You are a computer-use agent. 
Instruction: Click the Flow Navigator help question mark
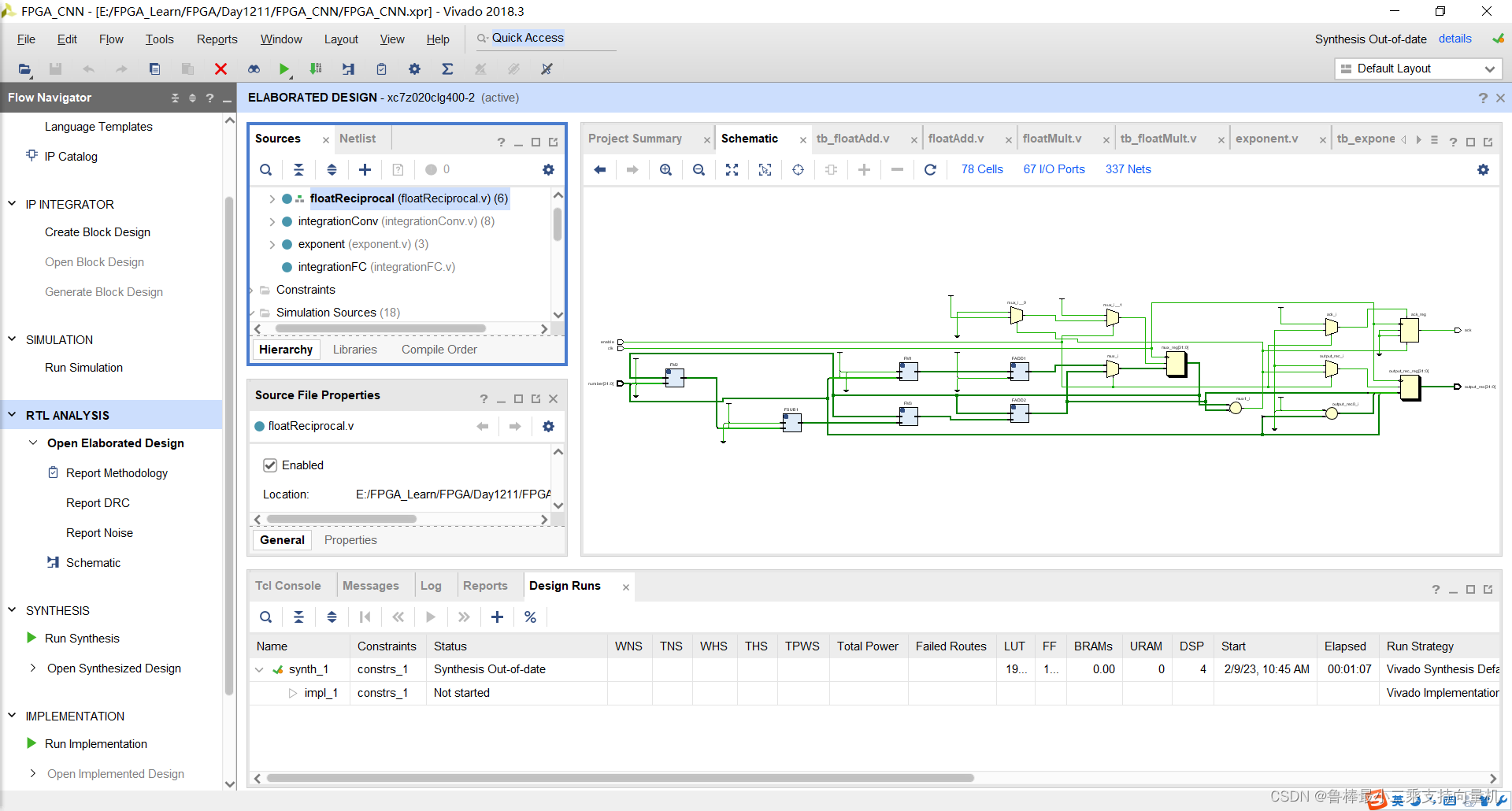pos(209,98)
